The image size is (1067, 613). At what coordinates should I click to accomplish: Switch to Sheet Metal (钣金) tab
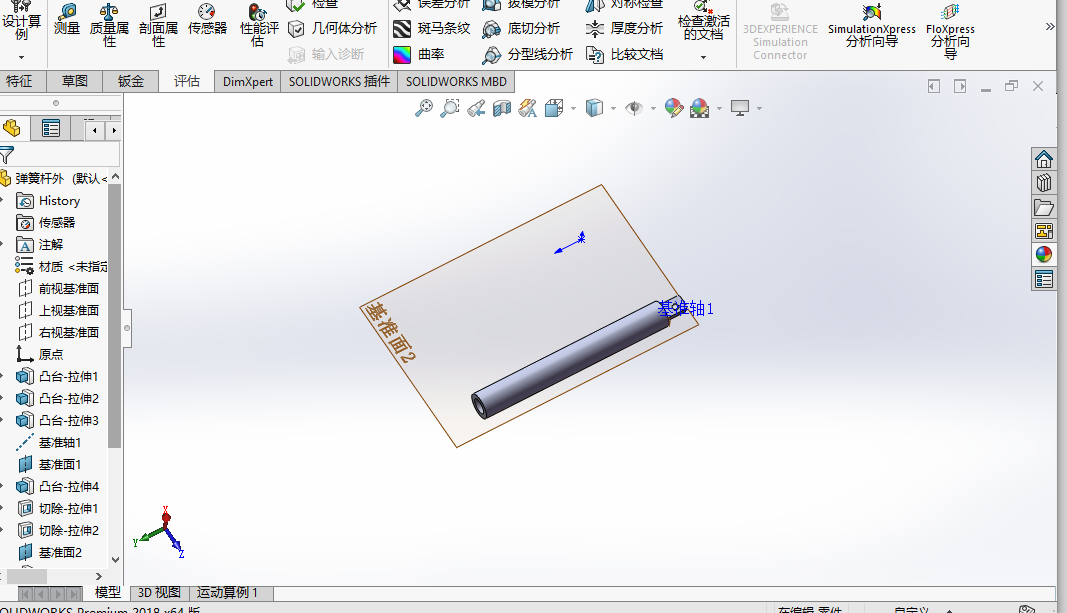point(131,82)
